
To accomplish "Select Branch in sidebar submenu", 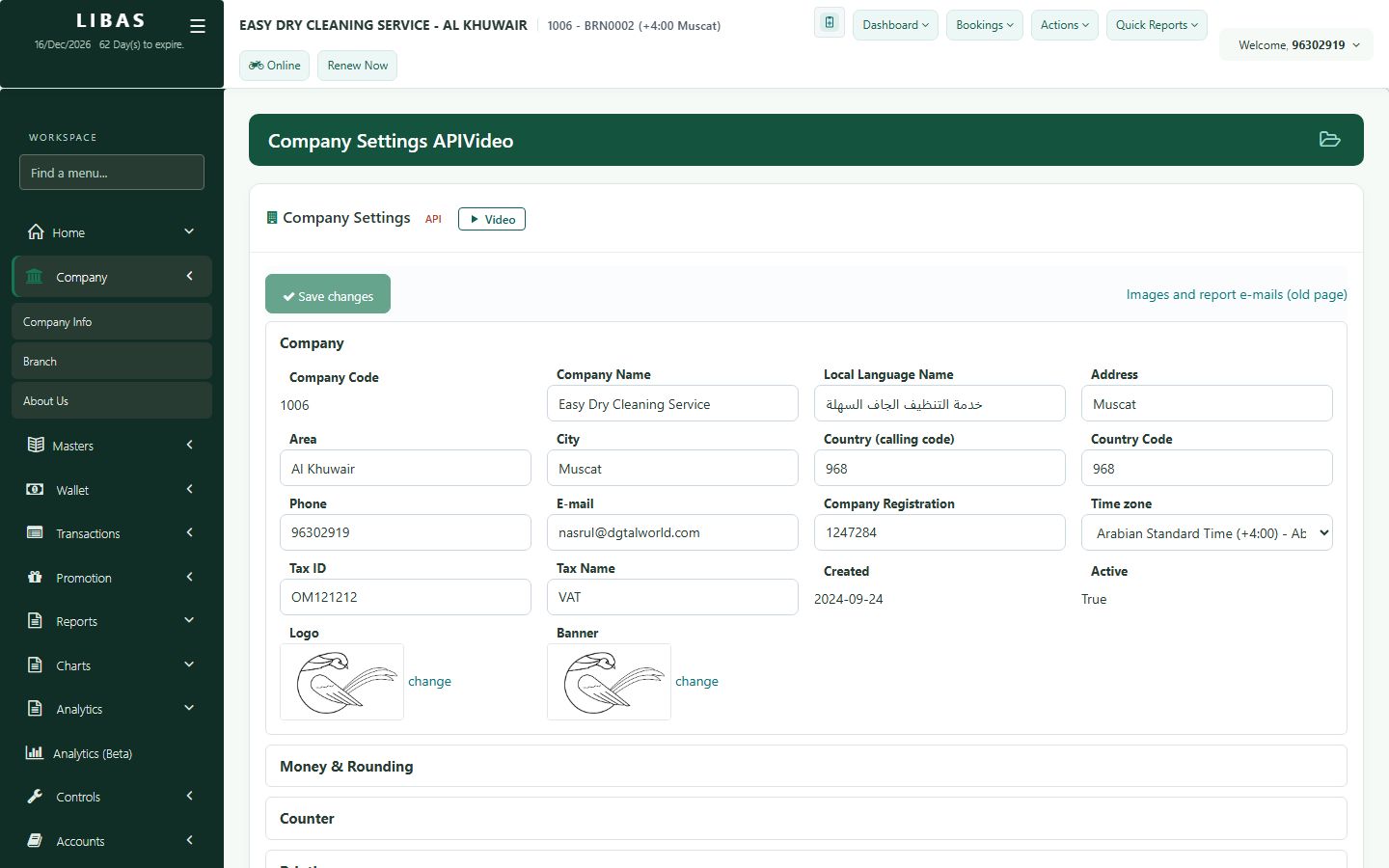I will [112, 361].
